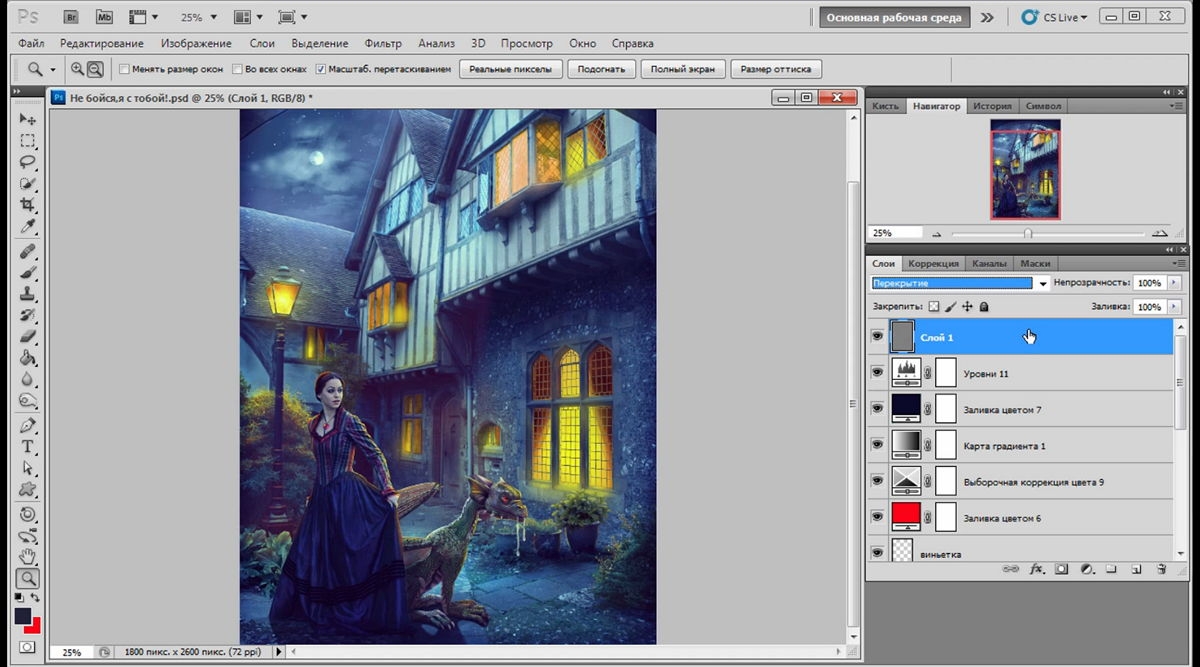Select the Quick Selection tool

(28, 184)
